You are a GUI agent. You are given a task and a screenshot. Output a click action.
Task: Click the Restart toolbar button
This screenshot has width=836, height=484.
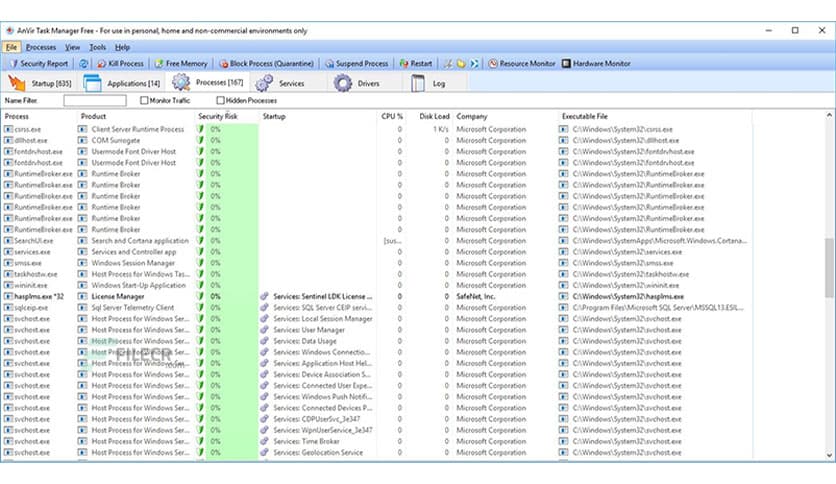[x=415, y=63]
